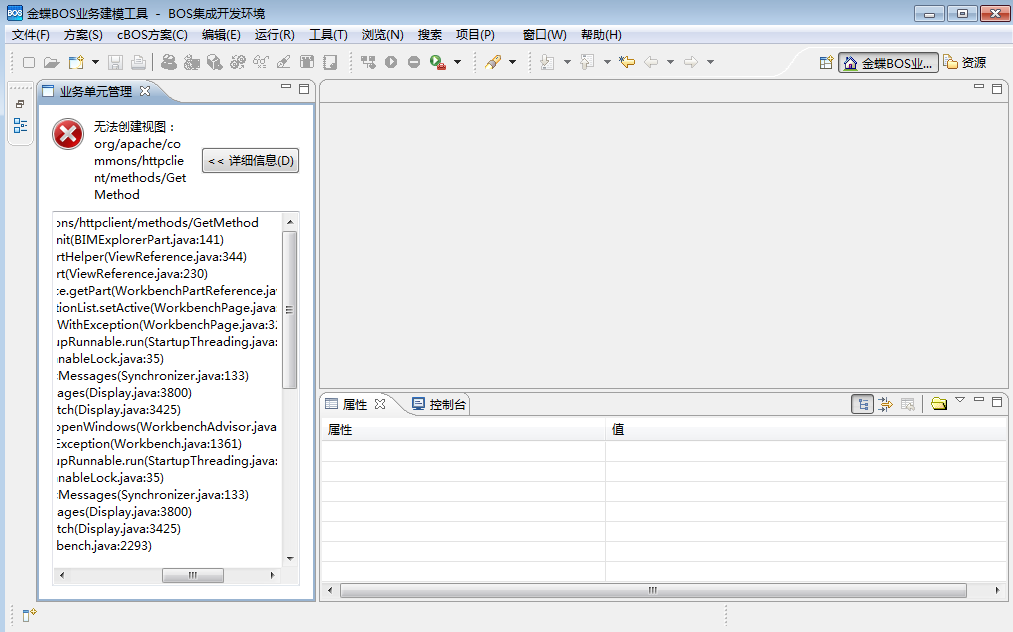Click the stack trace horizontal scrollbar thumb
The width and height of the screenshot is (1013, 632).
(x=193, y=575)
